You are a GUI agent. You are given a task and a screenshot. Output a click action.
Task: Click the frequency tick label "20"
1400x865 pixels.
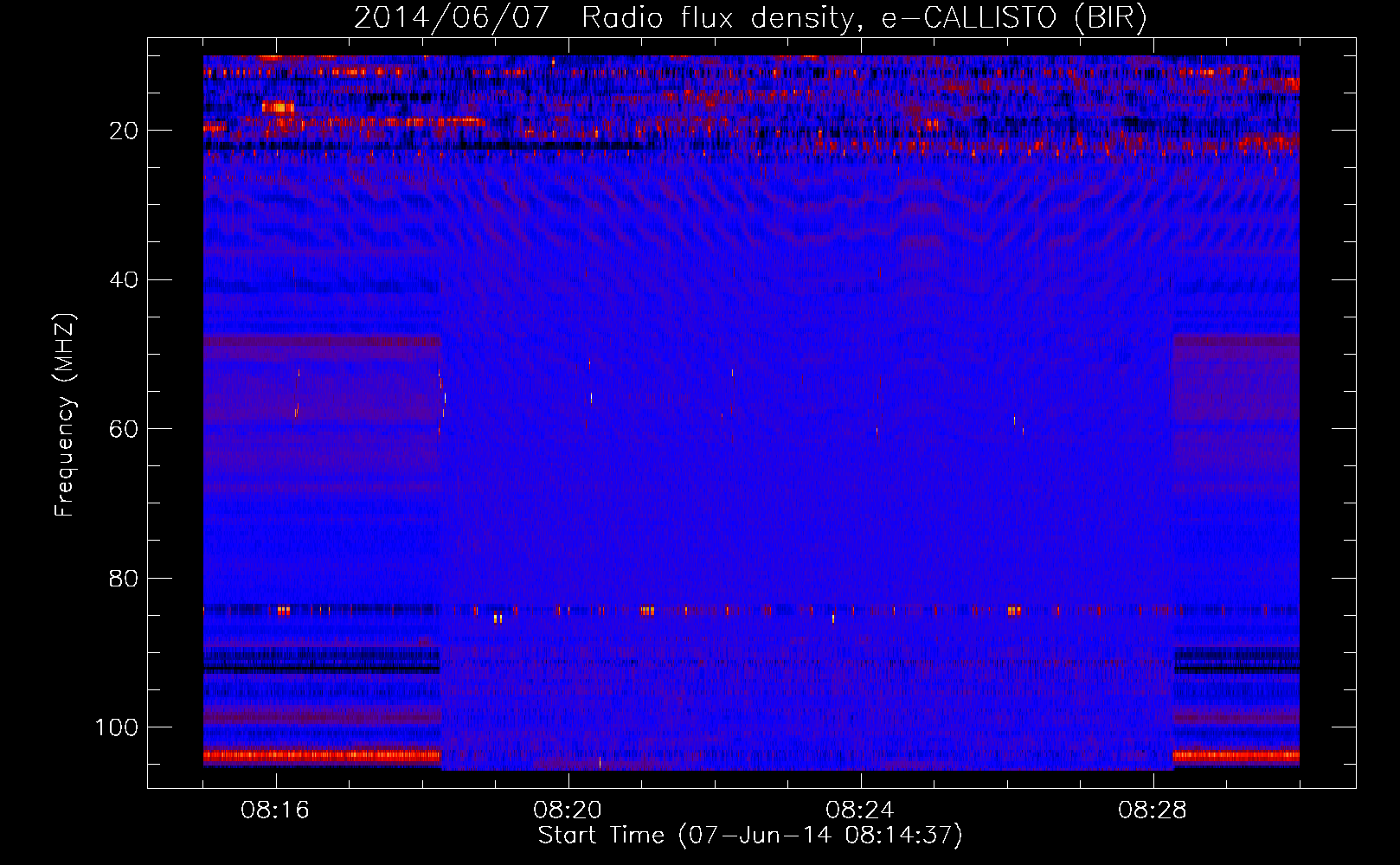click(125, 131)
